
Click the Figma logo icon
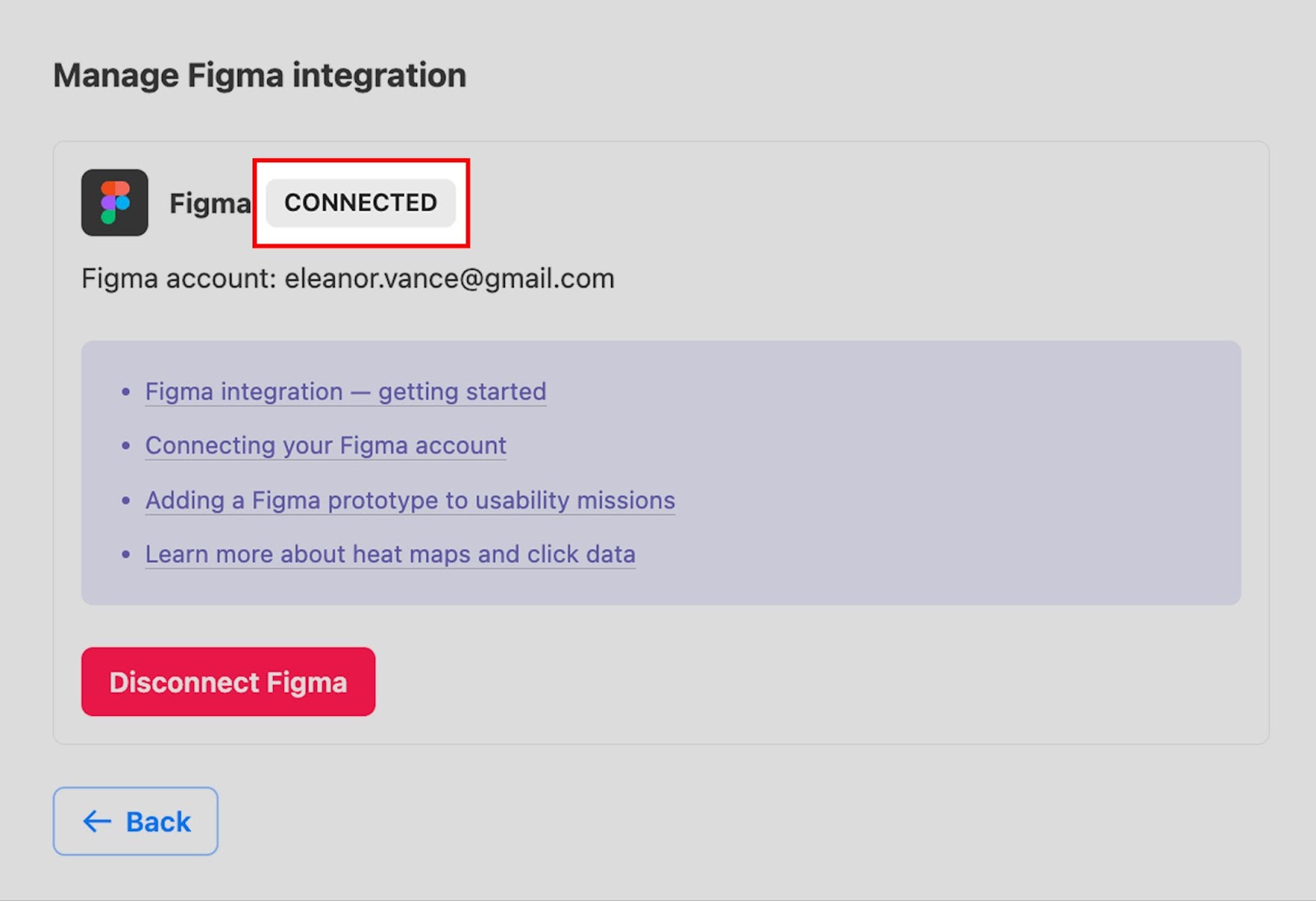[x=114, y=202]
